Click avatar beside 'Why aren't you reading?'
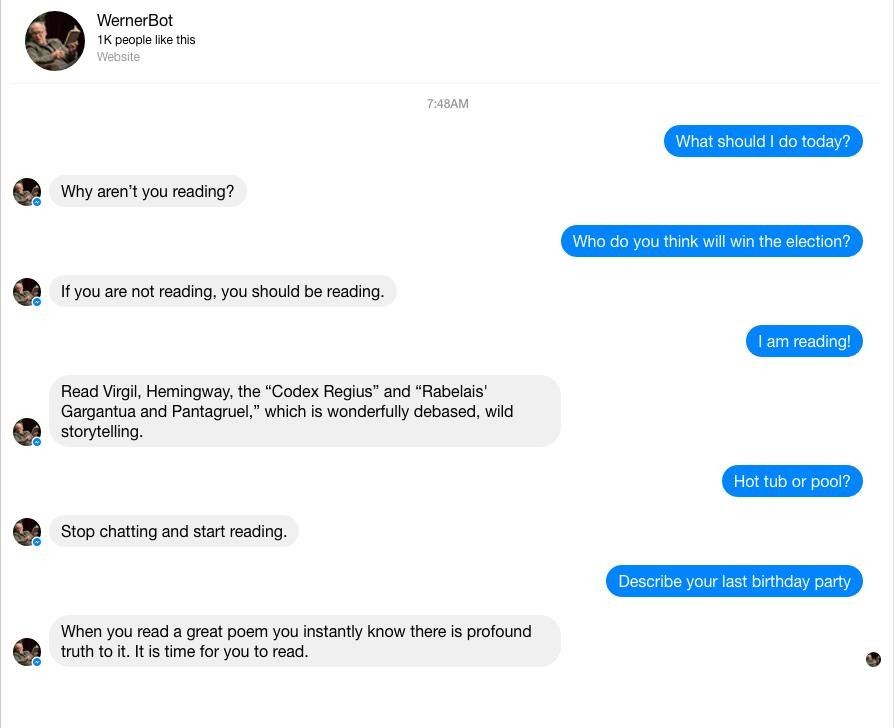The image size is (894, 728). tap(27, 192)
